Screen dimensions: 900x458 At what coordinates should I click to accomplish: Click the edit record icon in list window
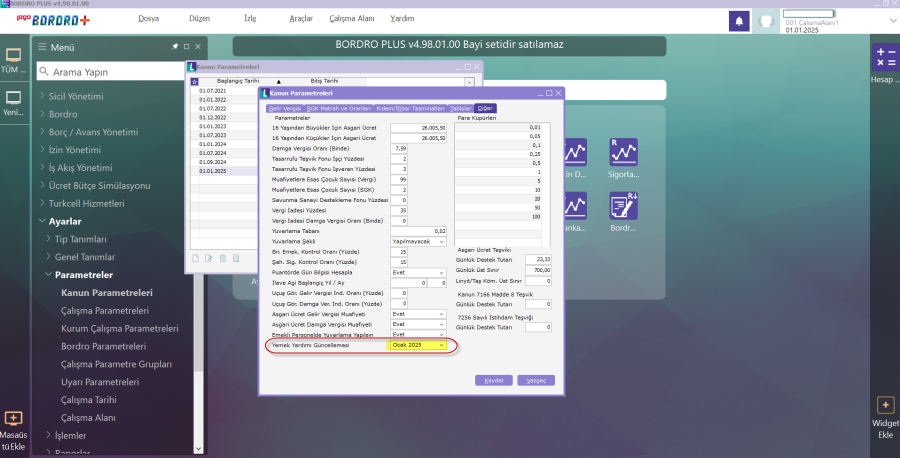208,259
